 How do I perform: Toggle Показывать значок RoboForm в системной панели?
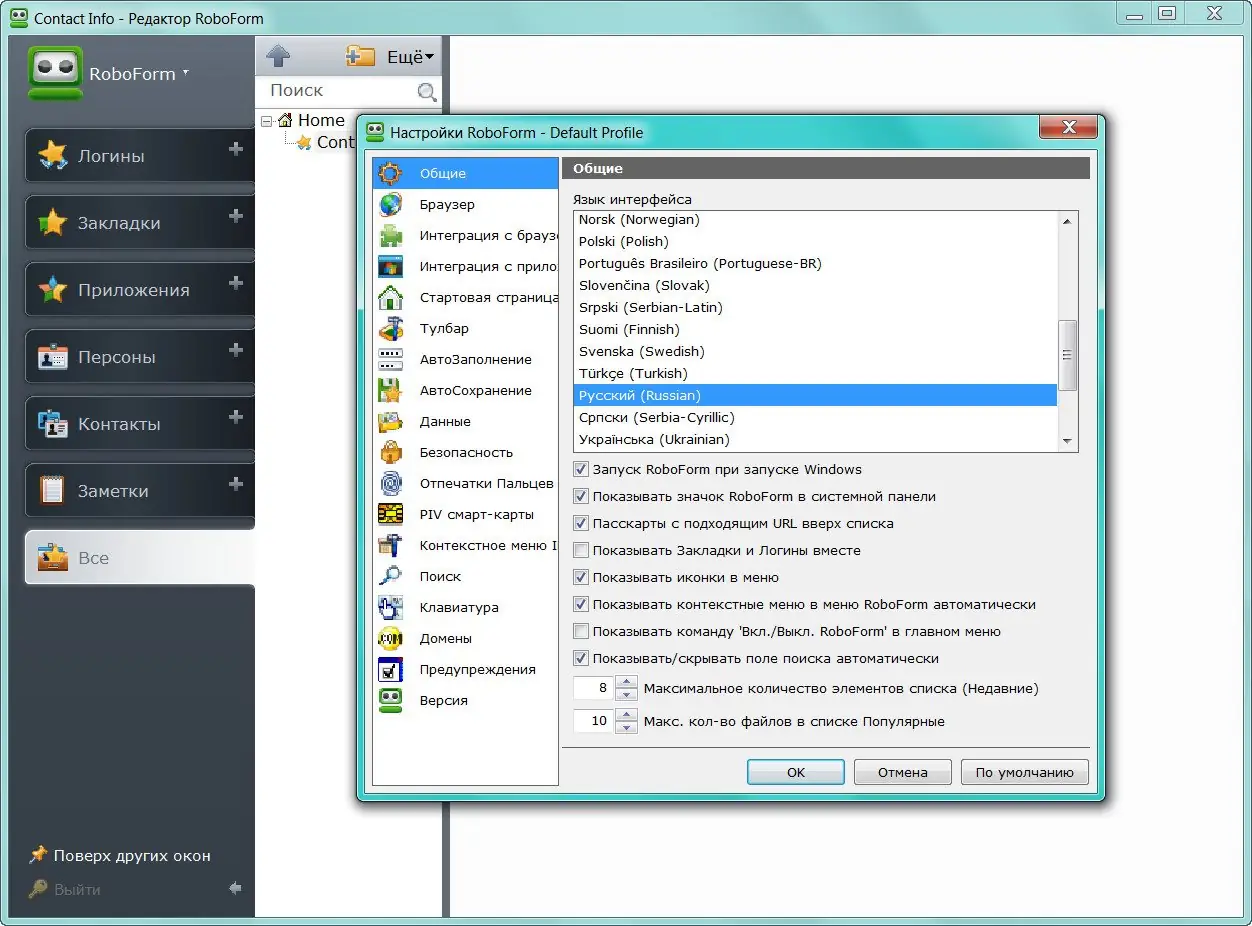point(581,496)
